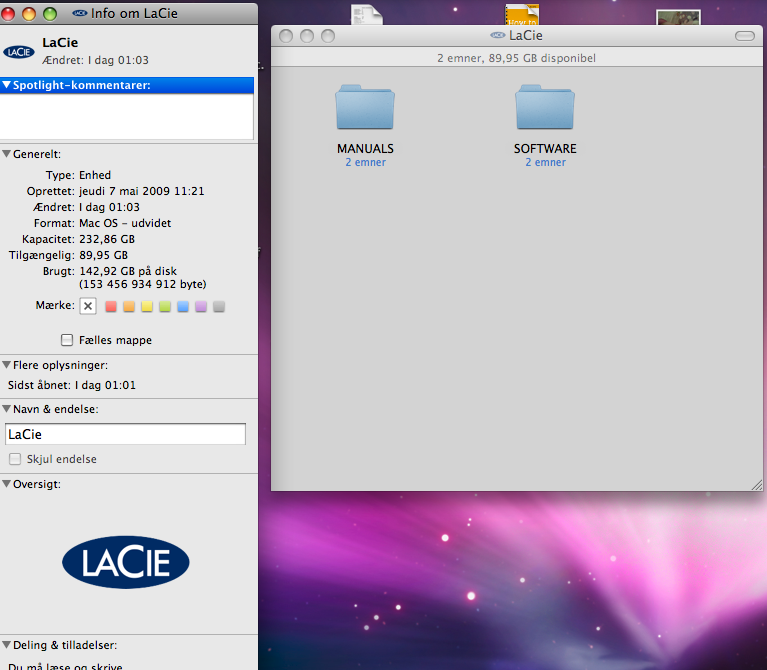
Task: Collapse the Spotlight-kommentarer section
Action: tap(6, 85)
